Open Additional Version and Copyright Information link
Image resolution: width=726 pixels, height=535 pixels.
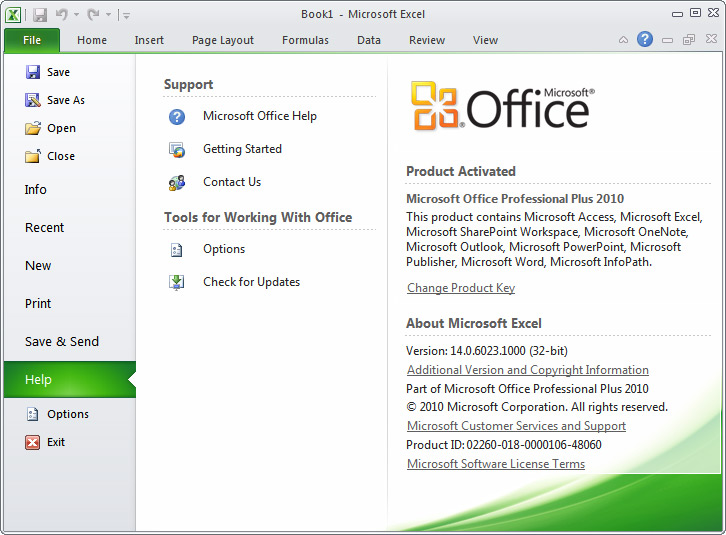coord(527,370)
